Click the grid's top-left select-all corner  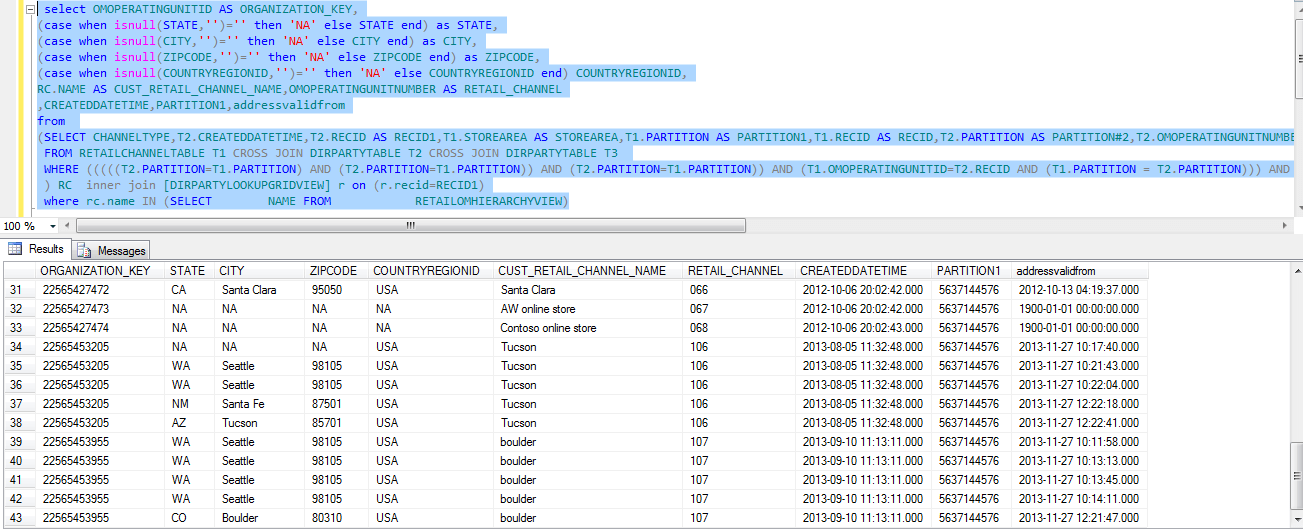[19, 271]
